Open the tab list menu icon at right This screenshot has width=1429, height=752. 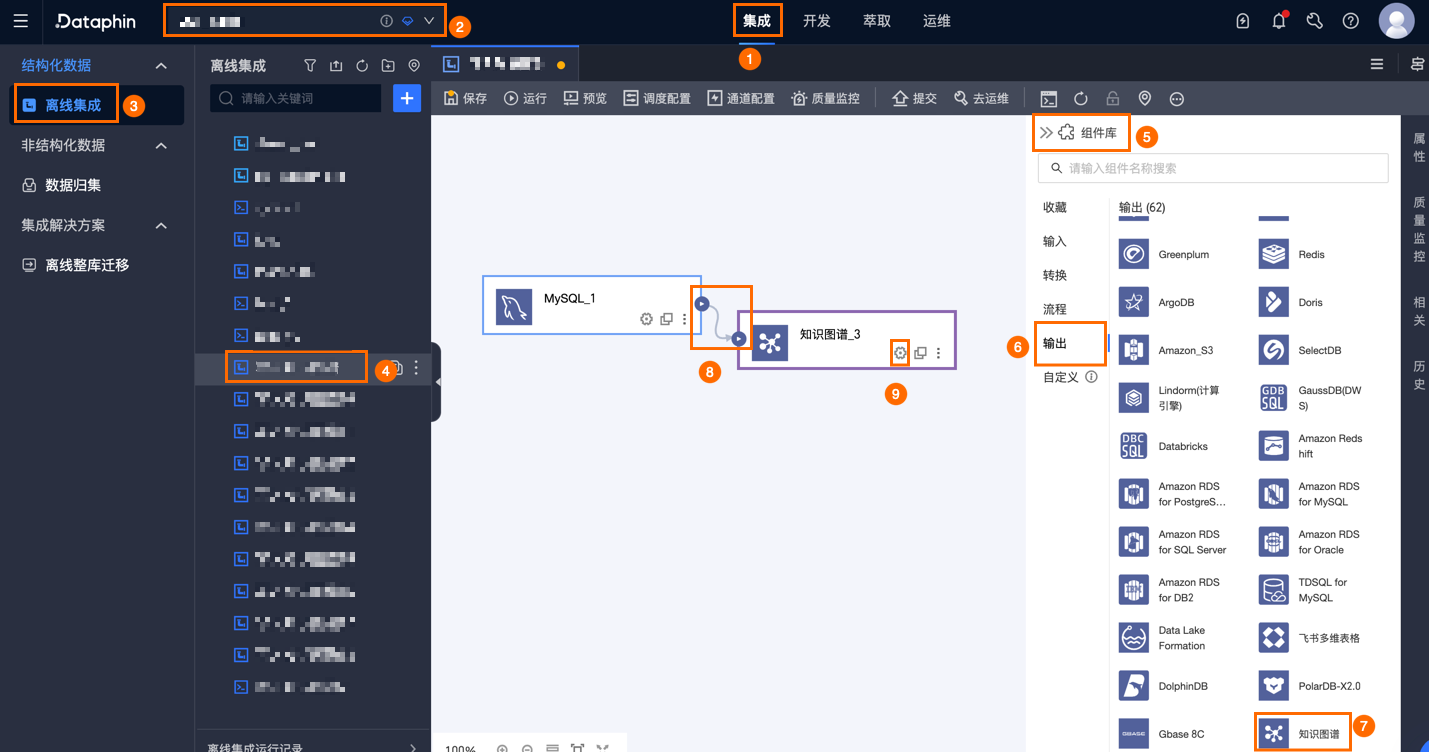[1377, 64]
